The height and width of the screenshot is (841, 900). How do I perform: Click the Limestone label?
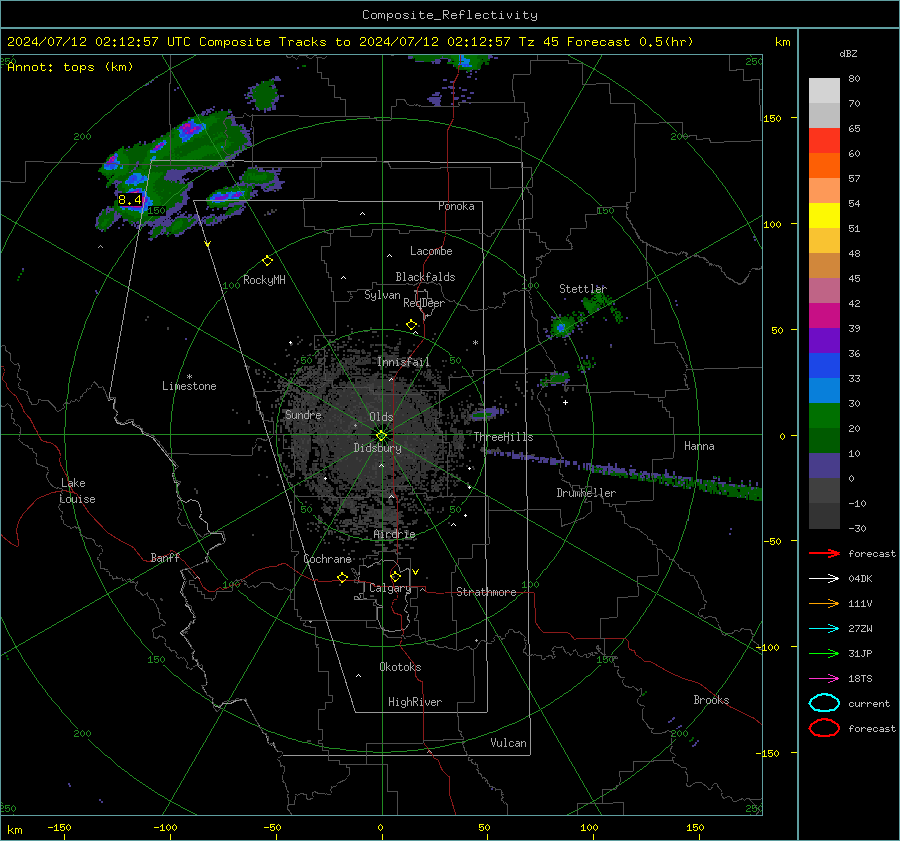pyautogui.click(x=189, y=386)
